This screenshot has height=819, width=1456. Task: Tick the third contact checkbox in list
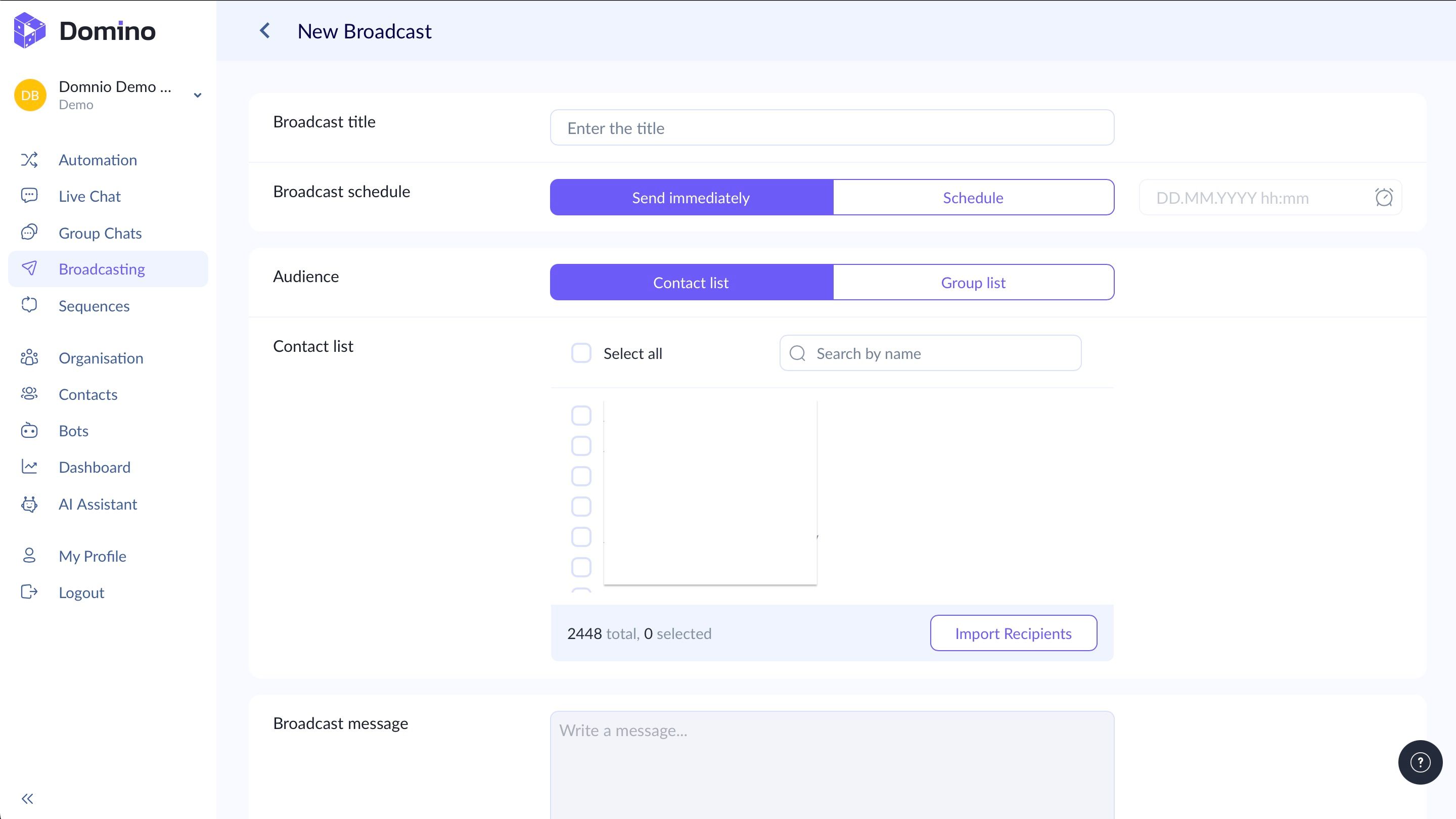click(x=581, y=476)
